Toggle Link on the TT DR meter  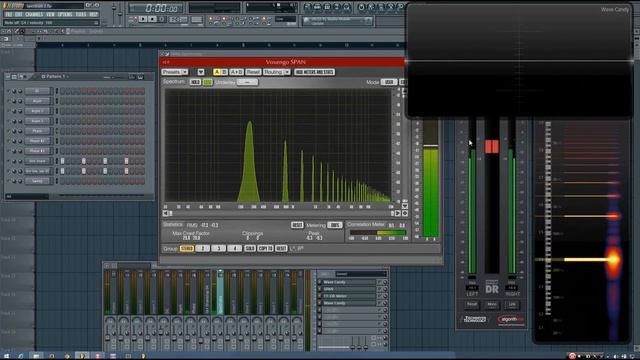(512, 304)
